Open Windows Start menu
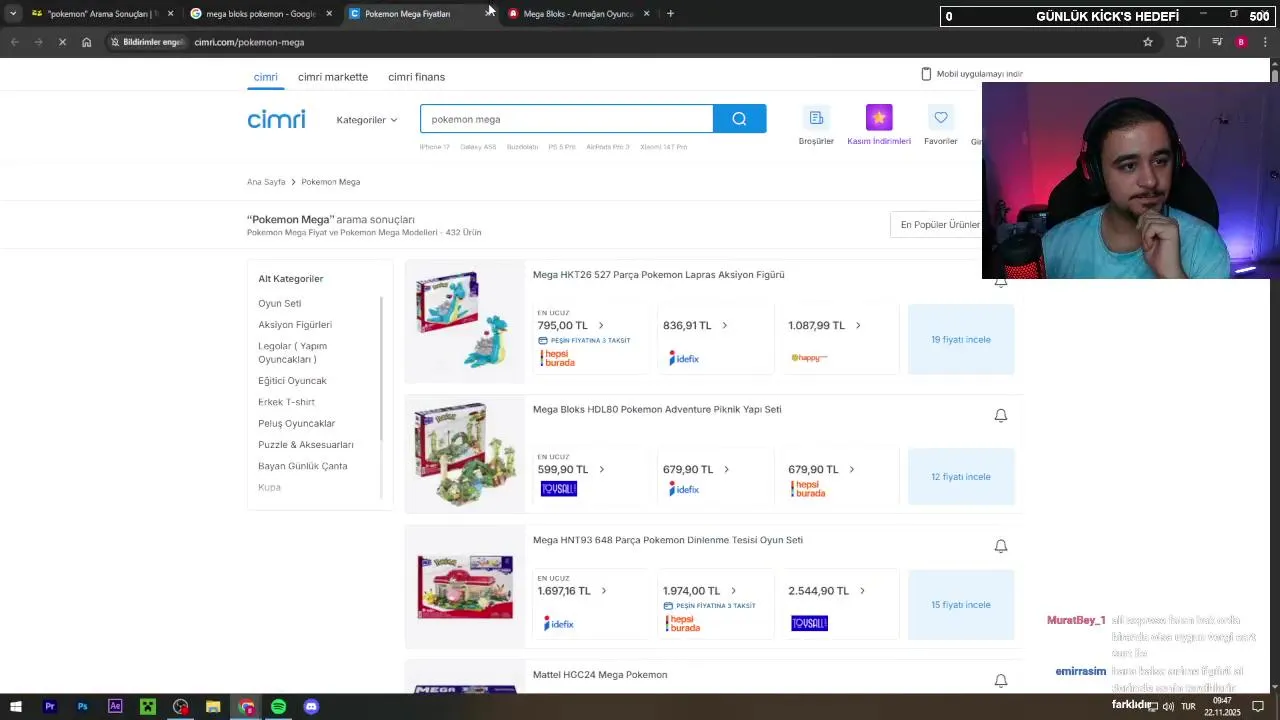 (16, 707)
